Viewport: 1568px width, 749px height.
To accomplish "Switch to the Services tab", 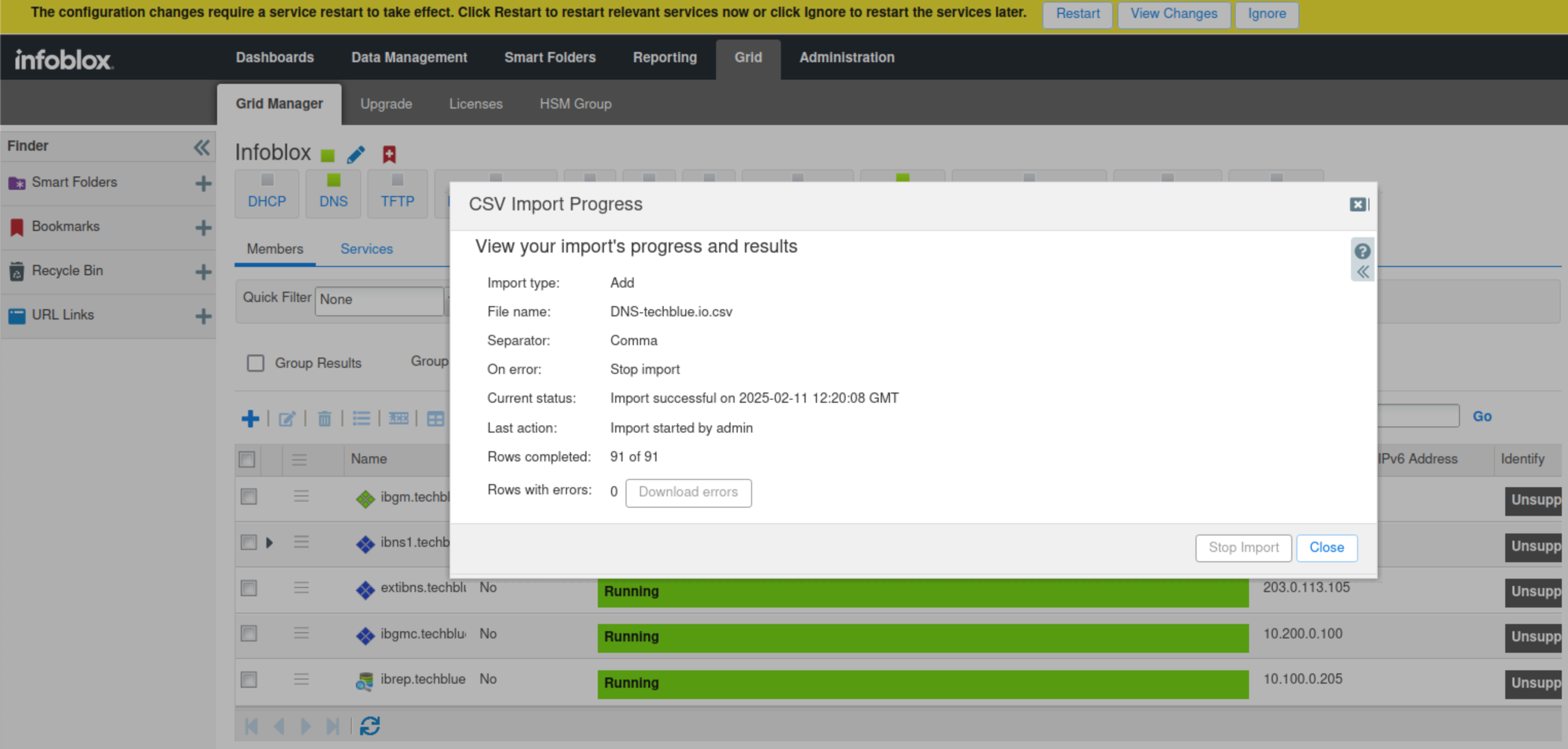I will click(366, 249).
